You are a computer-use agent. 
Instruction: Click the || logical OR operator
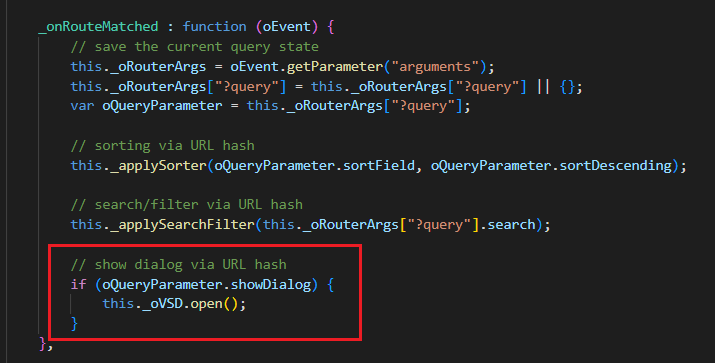coord(543,87)
